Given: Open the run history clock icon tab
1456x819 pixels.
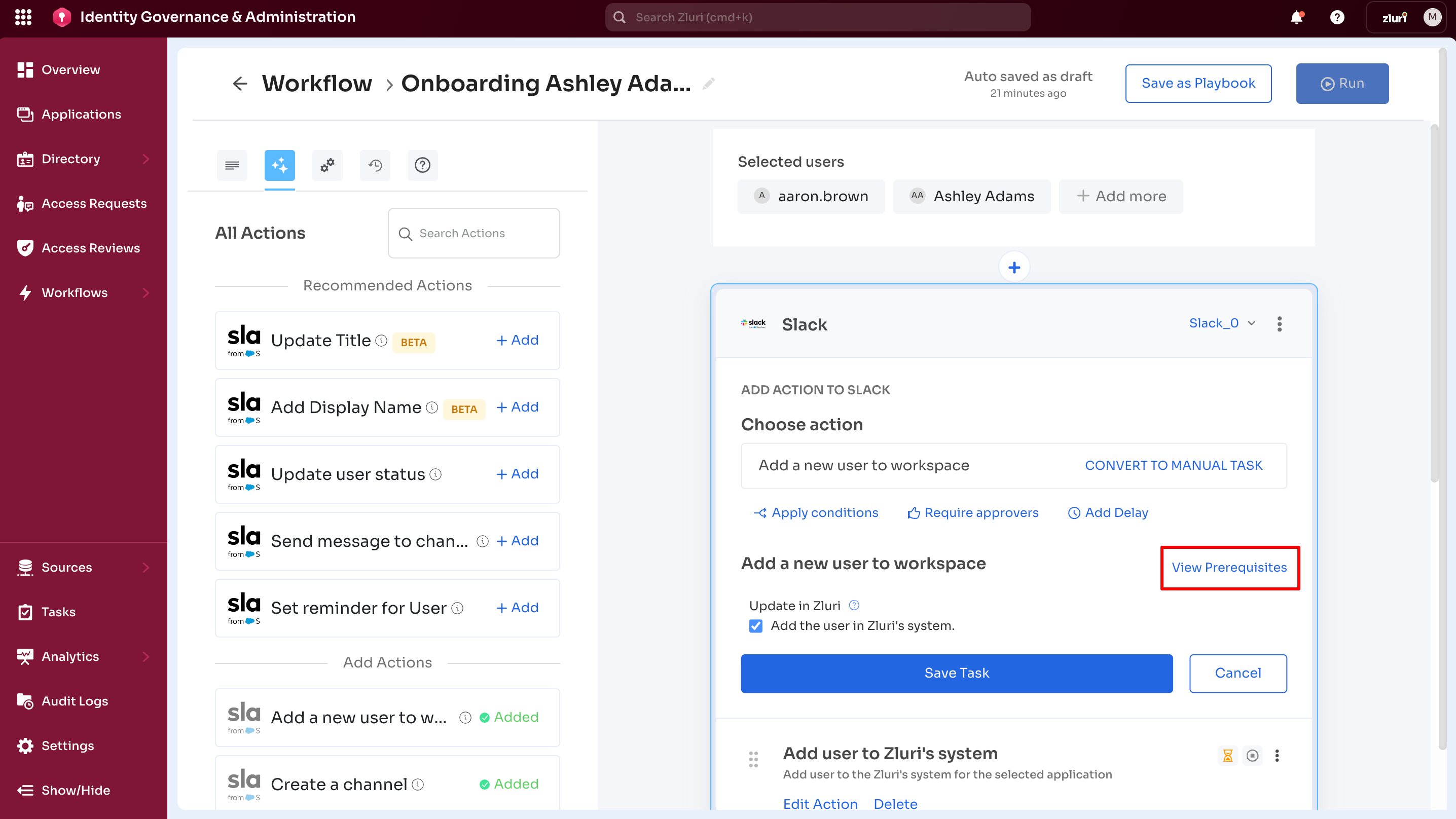Looking at the screenshot, I should click(375, 165).
